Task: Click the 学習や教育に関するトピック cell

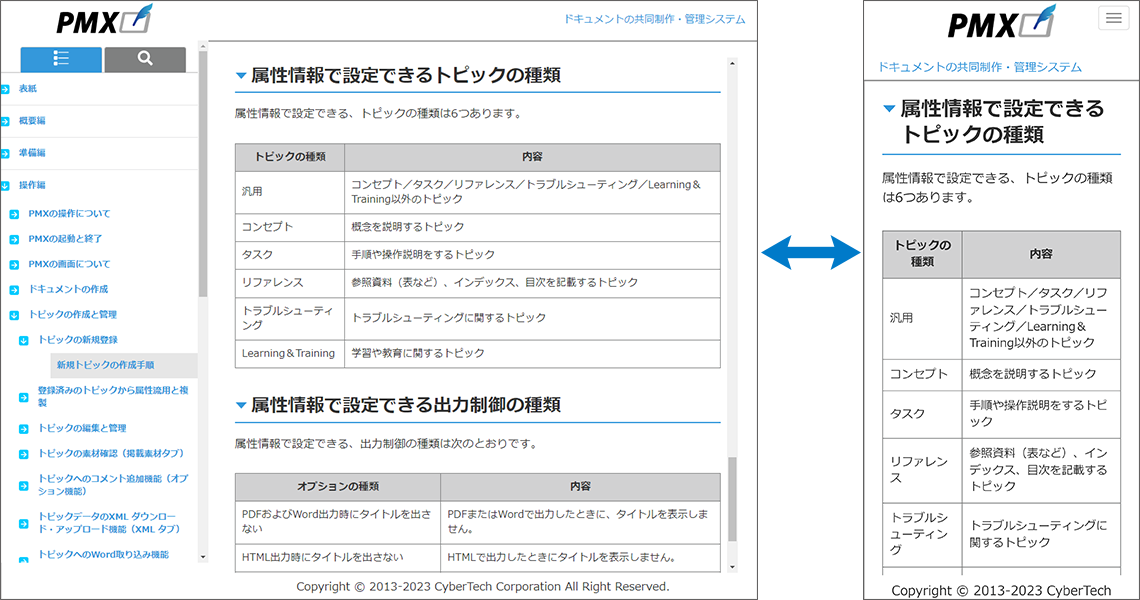Action: [532, 353]
